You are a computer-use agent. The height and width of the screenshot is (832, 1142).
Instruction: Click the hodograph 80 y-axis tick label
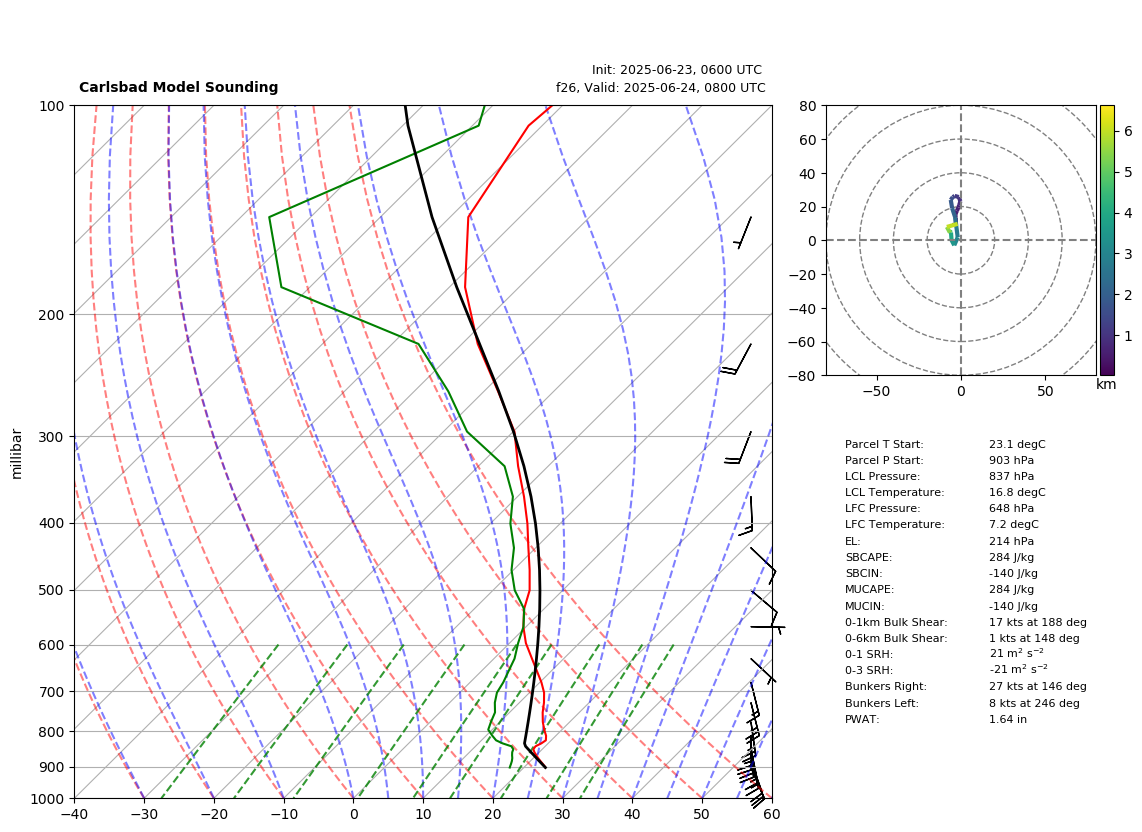point(807,106)
